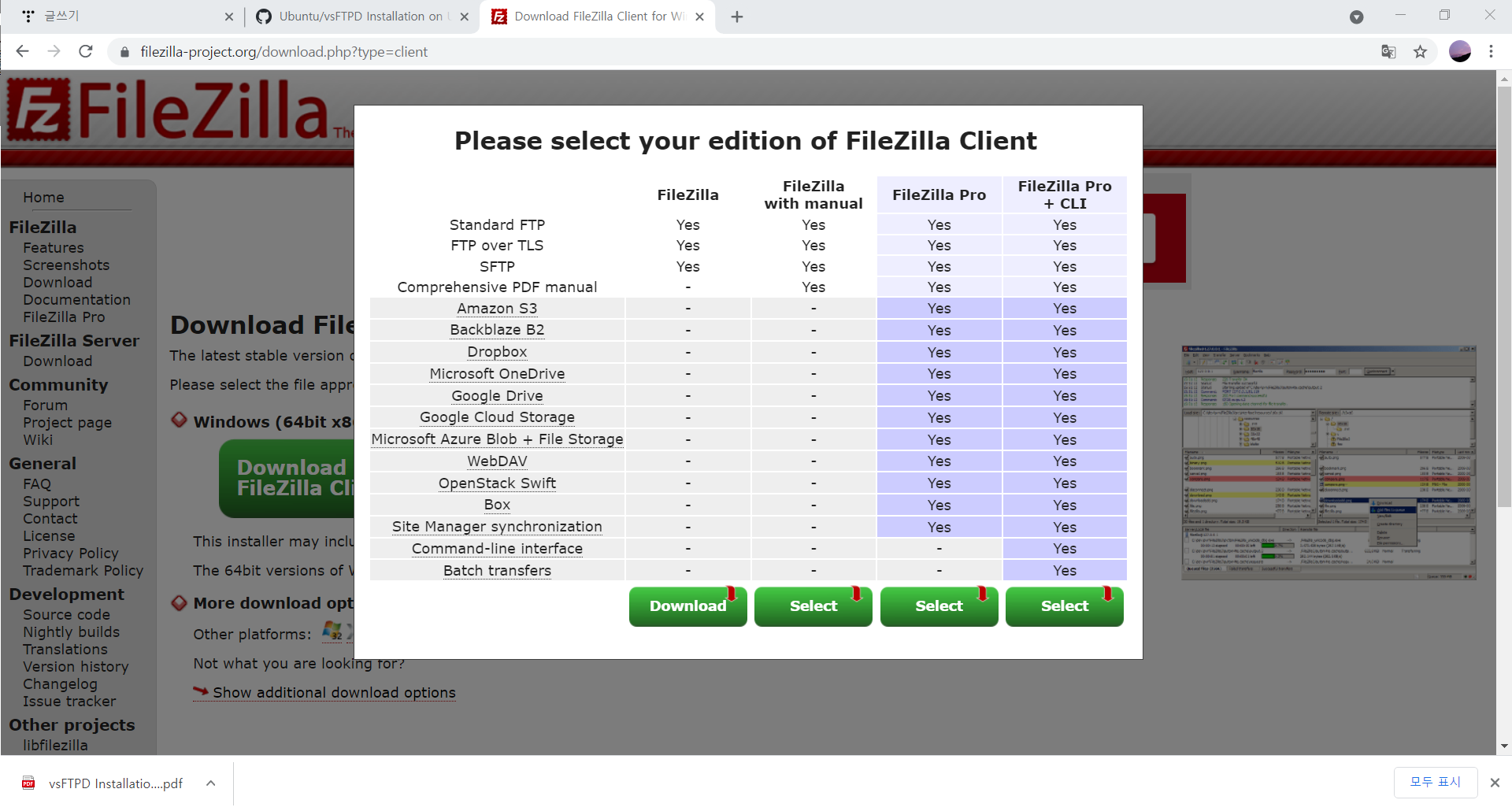
Task: Switch to the Download FileZilla Client tab
Action: (x=598, y=17)
